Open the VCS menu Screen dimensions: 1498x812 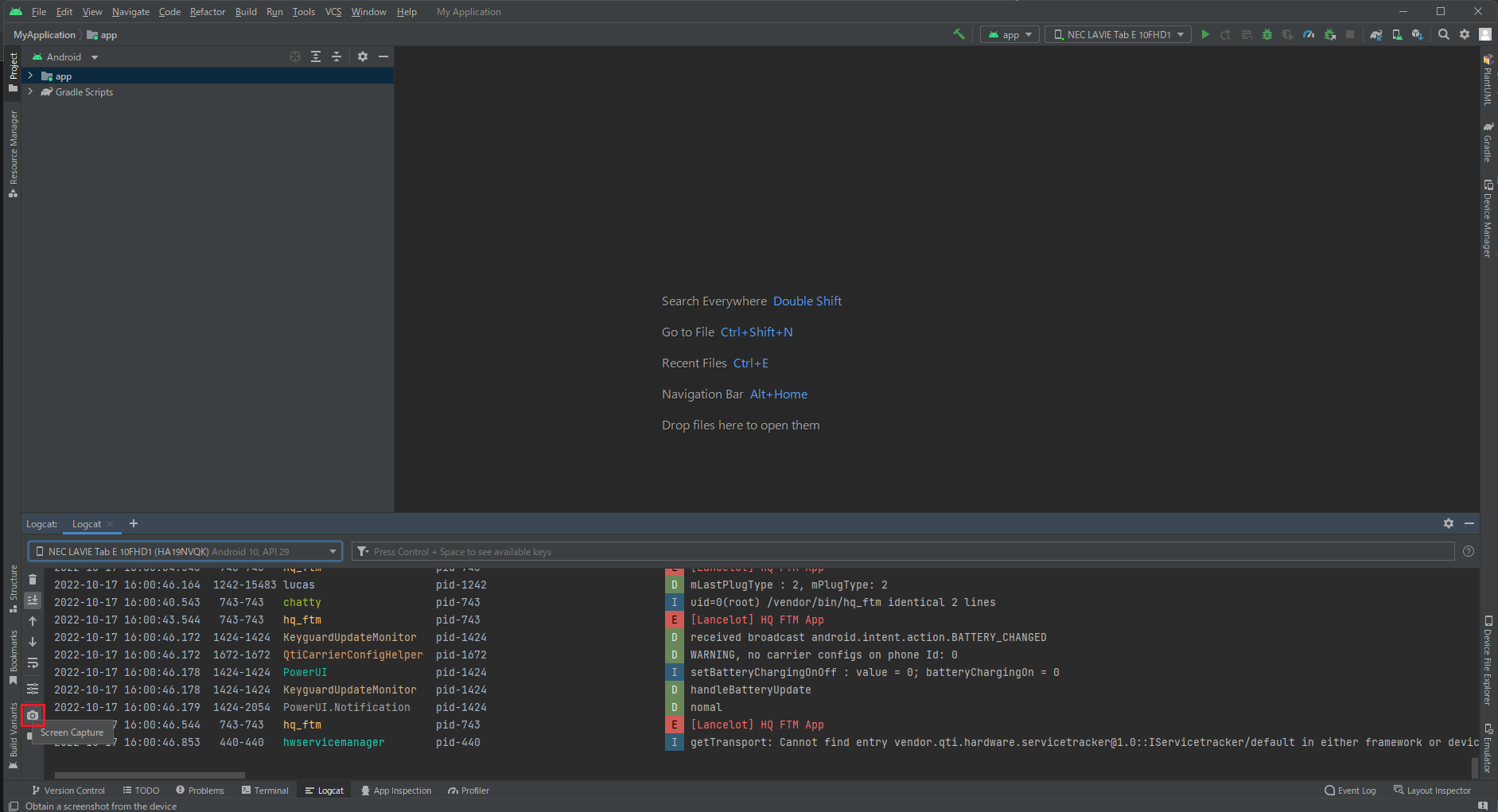tap(333, 11)
